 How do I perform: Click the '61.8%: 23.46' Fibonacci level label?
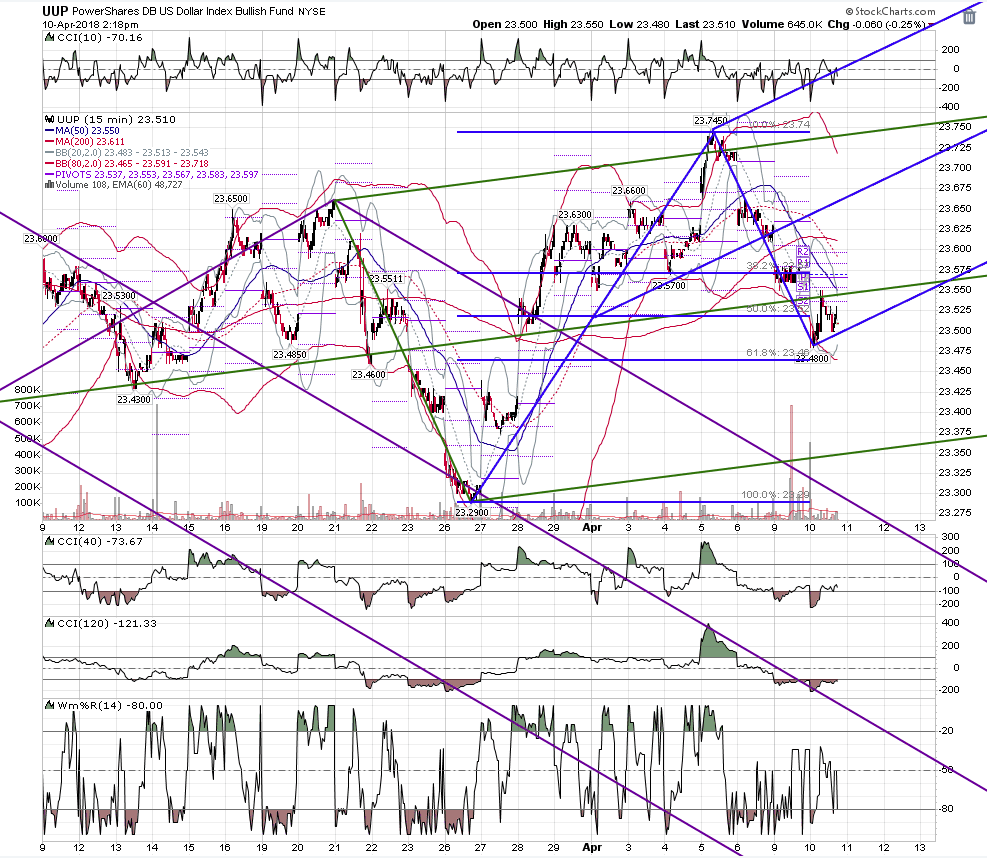pos(778,353)
